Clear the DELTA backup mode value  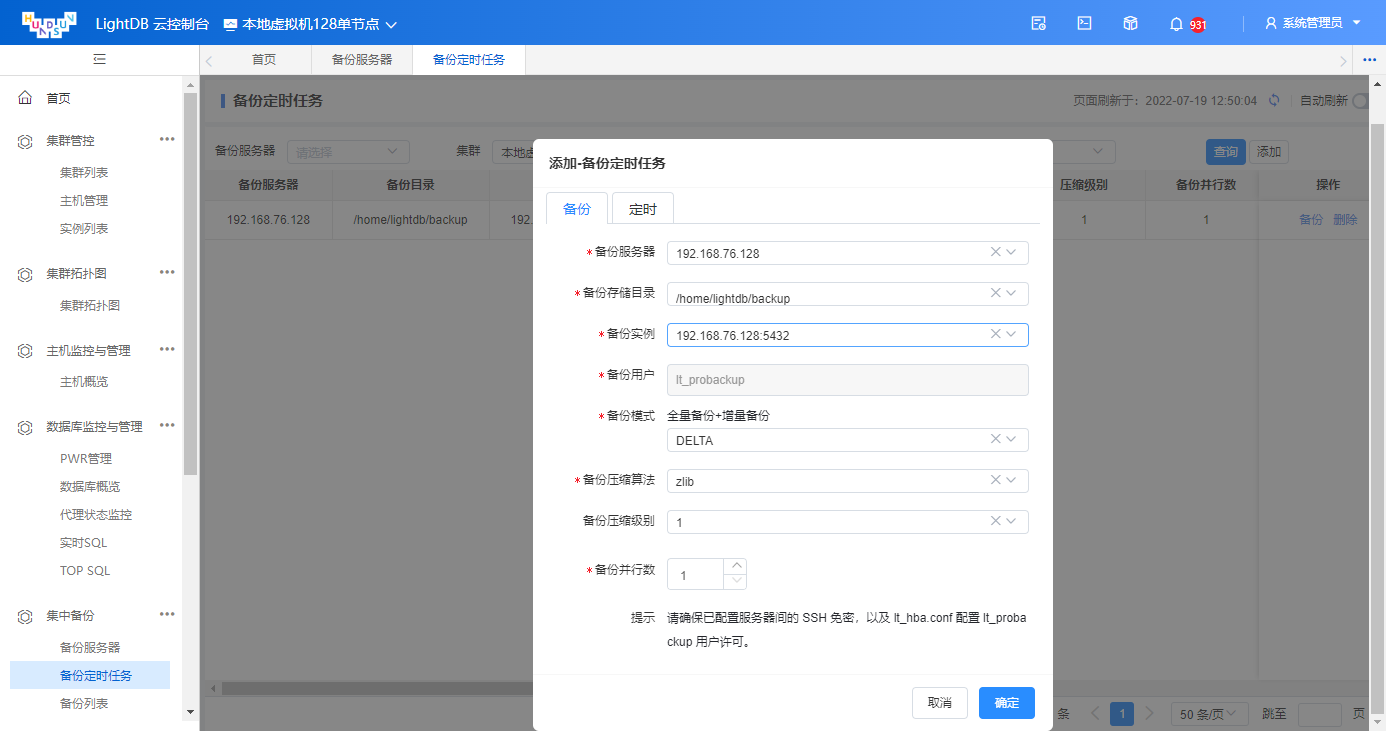coord(995,439)
